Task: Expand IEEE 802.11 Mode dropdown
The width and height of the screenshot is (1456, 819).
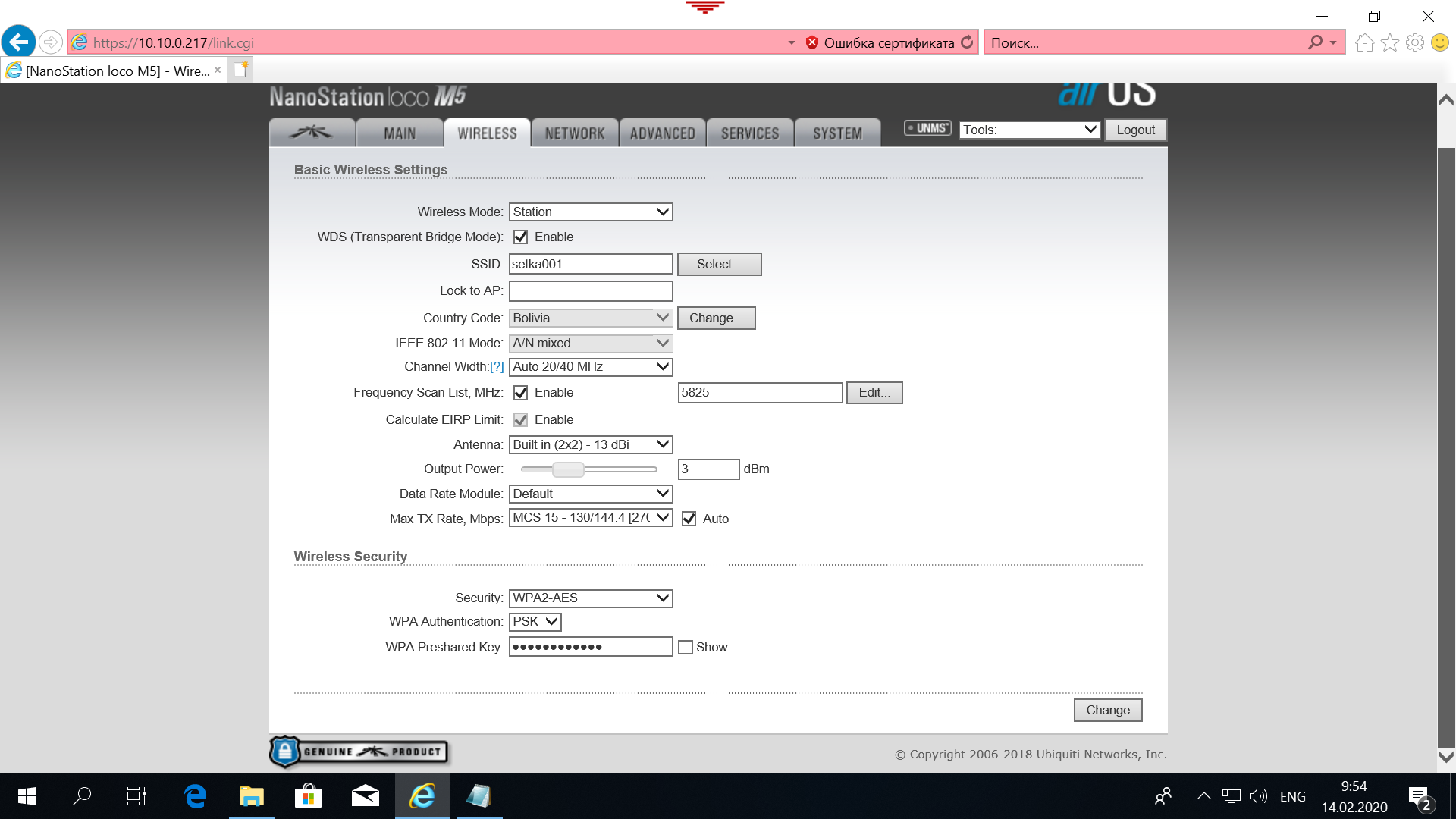Action: pos(591,344)
